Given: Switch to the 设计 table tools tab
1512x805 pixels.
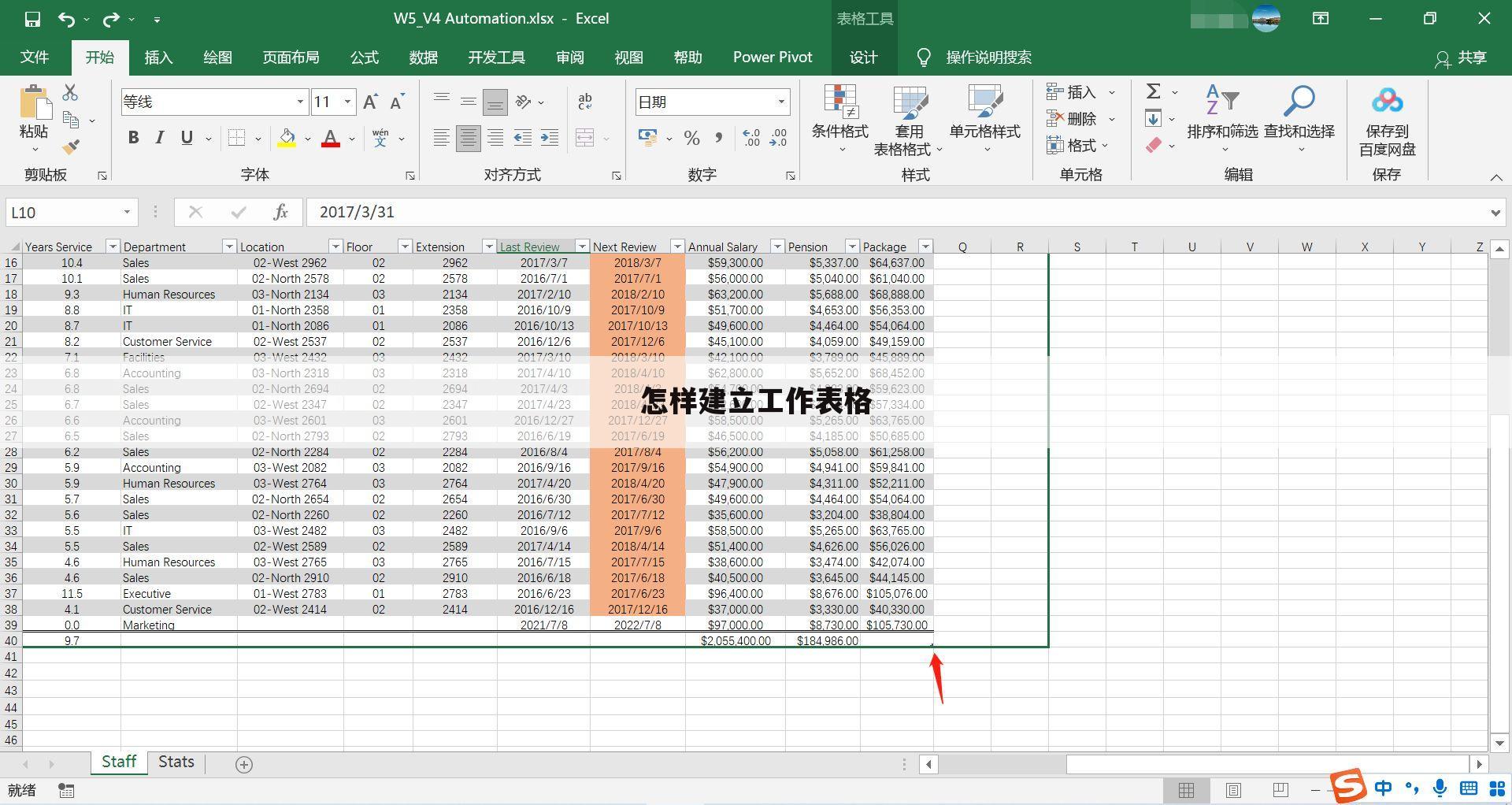Looking at the screenshot, I should pos(863,57).
